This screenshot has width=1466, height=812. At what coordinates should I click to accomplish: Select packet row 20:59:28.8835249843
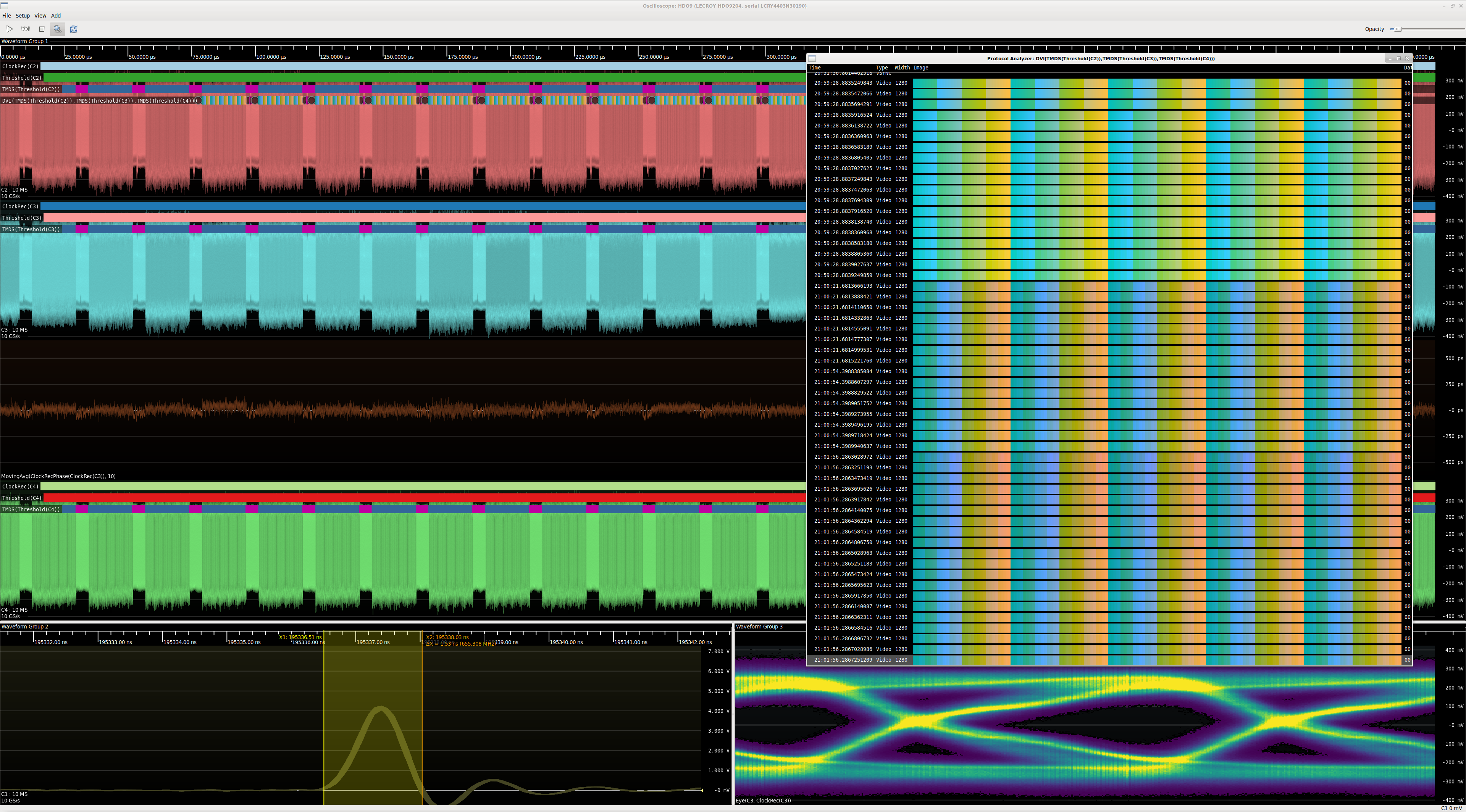pos(1110,83)
